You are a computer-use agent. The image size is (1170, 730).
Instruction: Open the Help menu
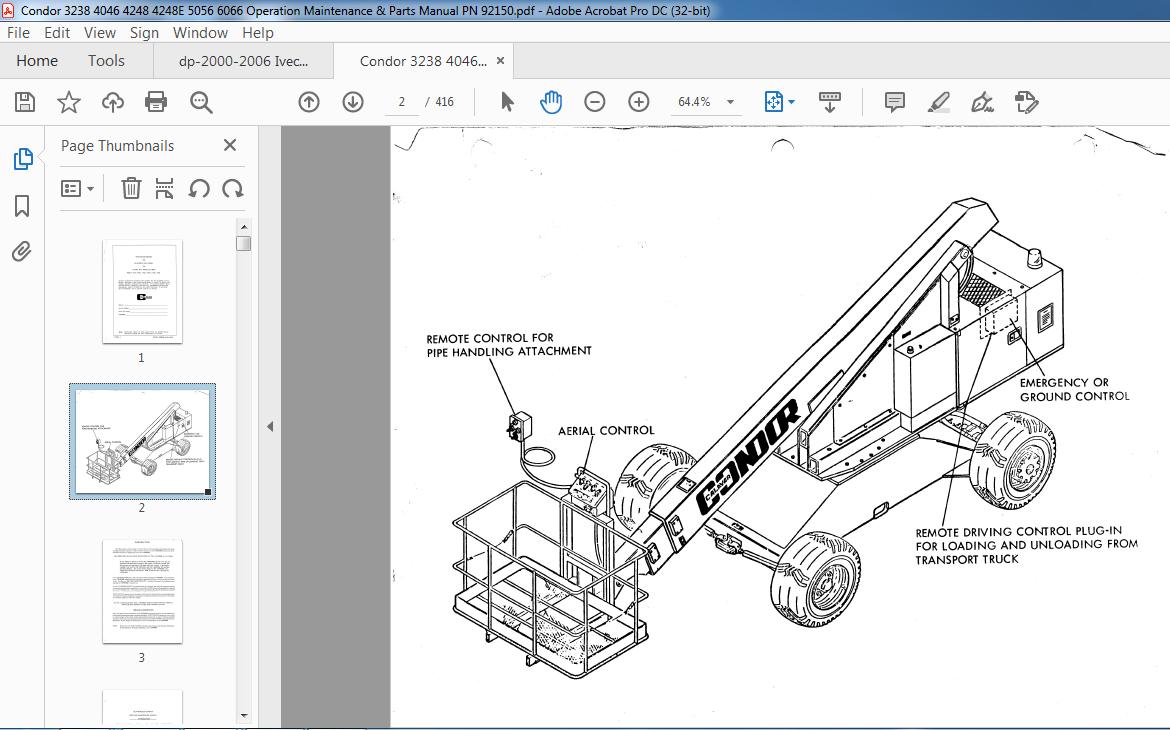(258, 33)
